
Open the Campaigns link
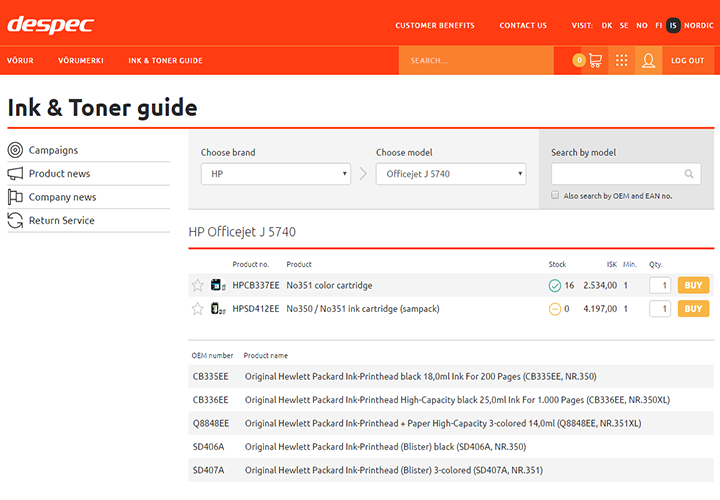click(53, 150)
